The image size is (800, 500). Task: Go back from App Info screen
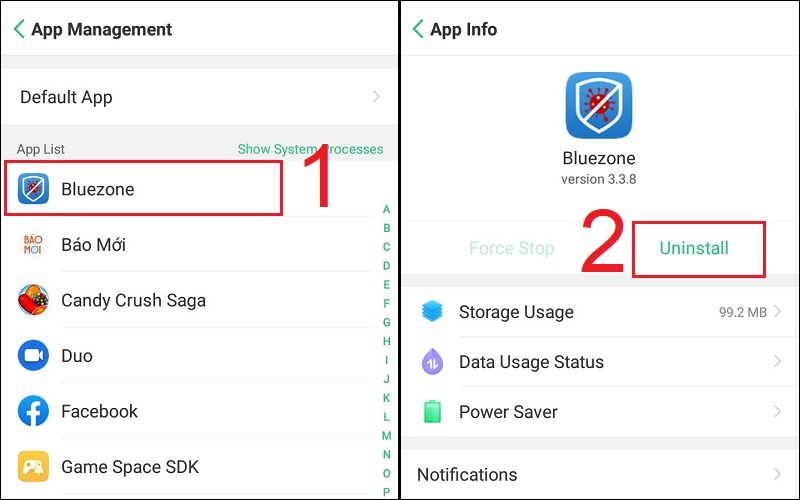coord(418,29)
